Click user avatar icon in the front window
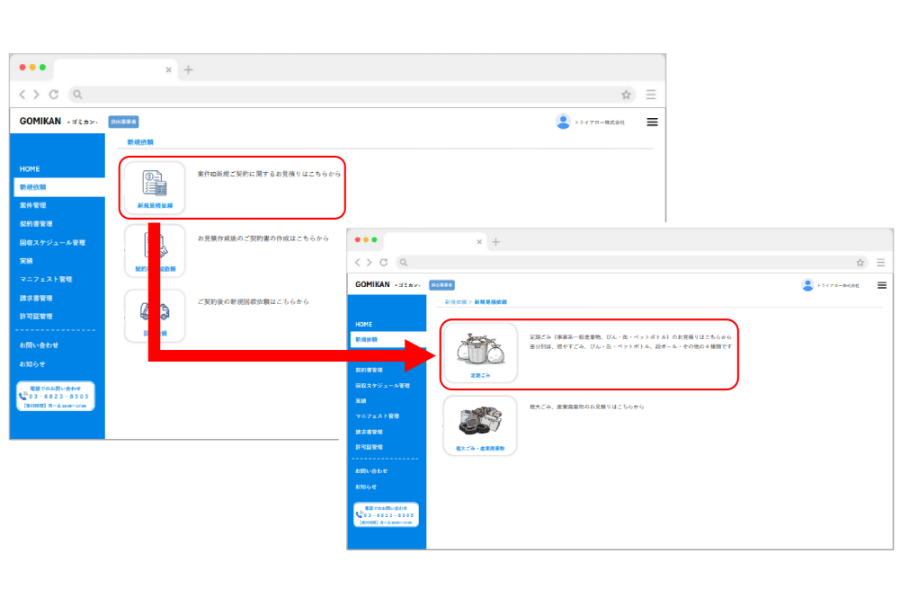This screenshot has width=900, height=600. (808, 285)
